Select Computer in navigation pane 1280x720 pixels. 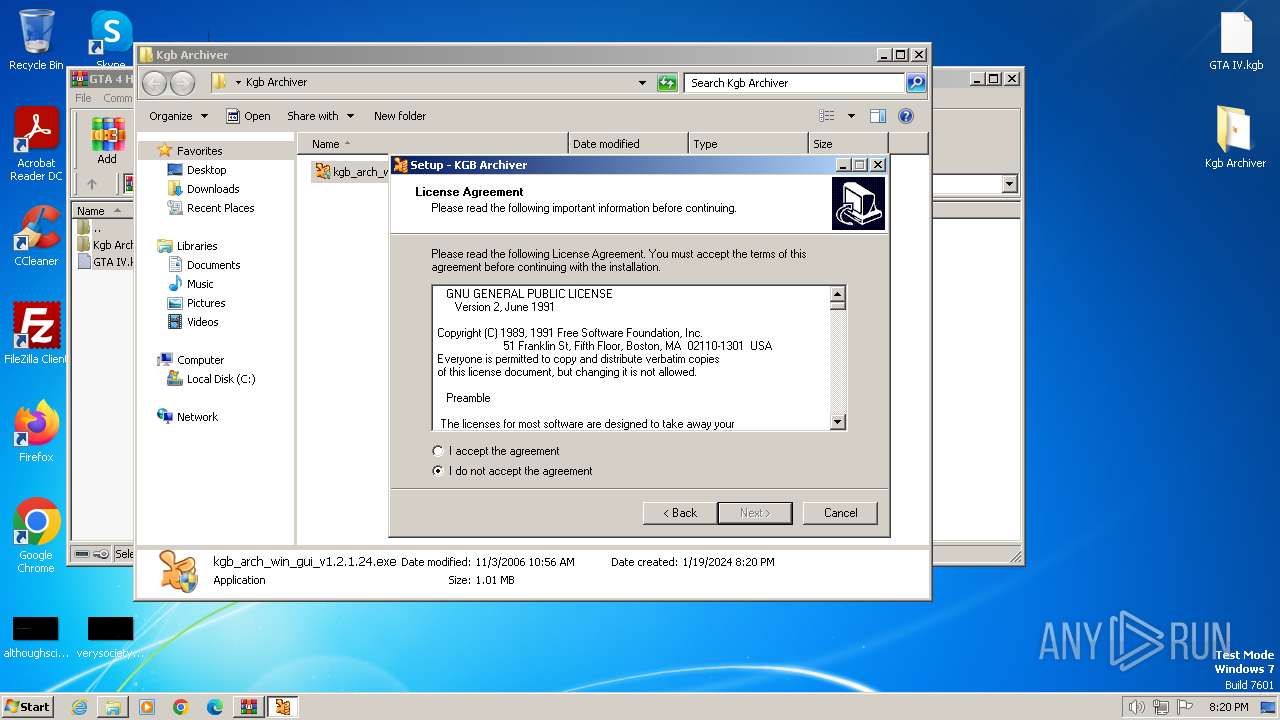coord(200,360)
